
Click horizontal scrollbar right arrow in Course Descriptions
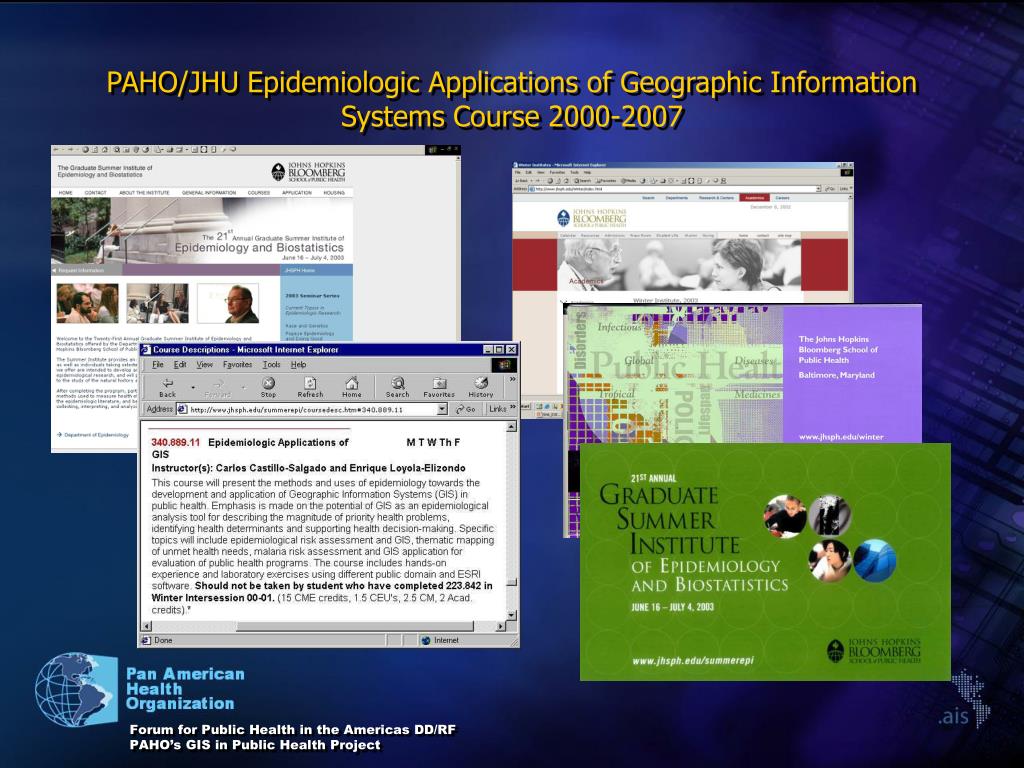tap(501, 626)
